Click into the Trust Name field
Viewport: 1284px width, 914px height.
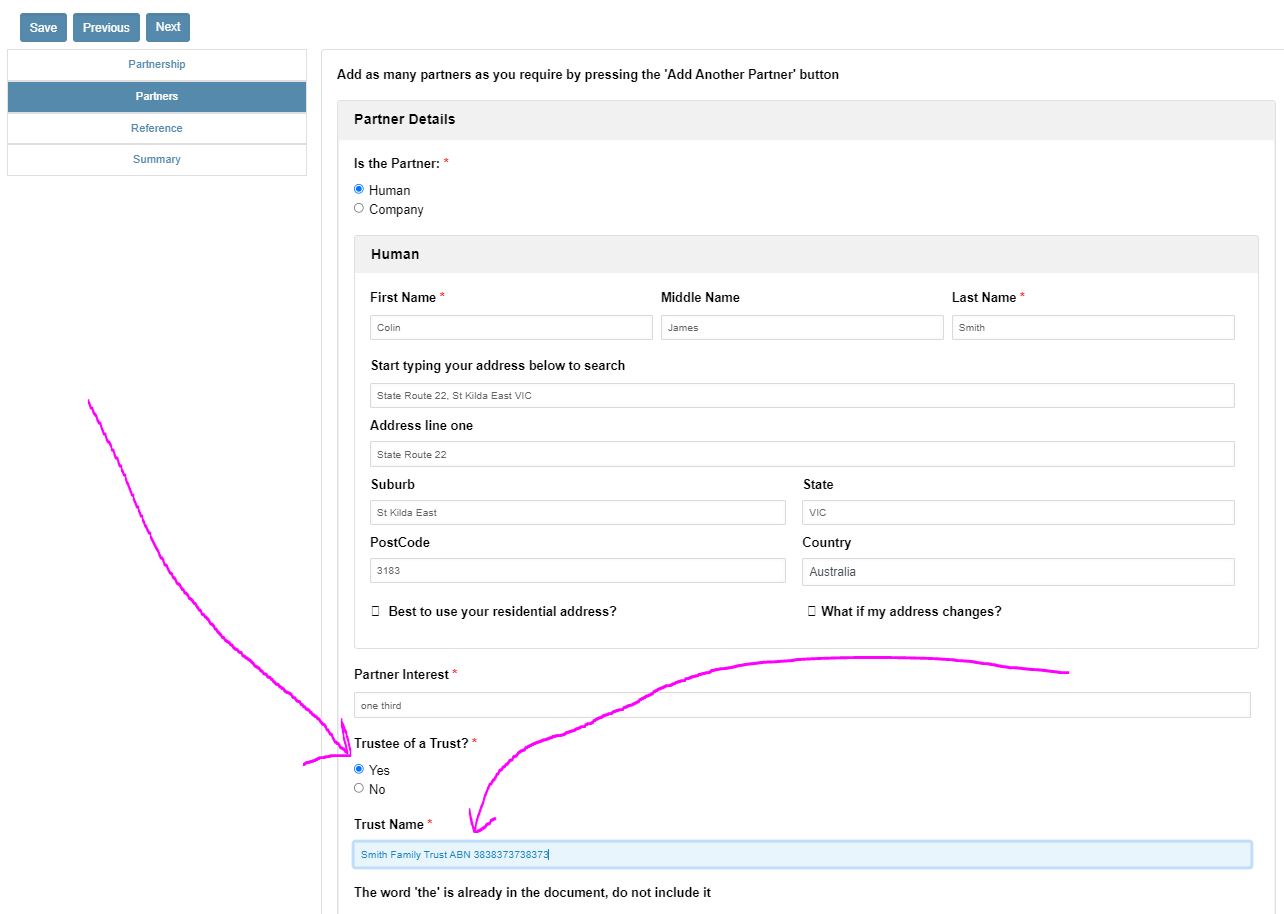click(x=802, y=855)
